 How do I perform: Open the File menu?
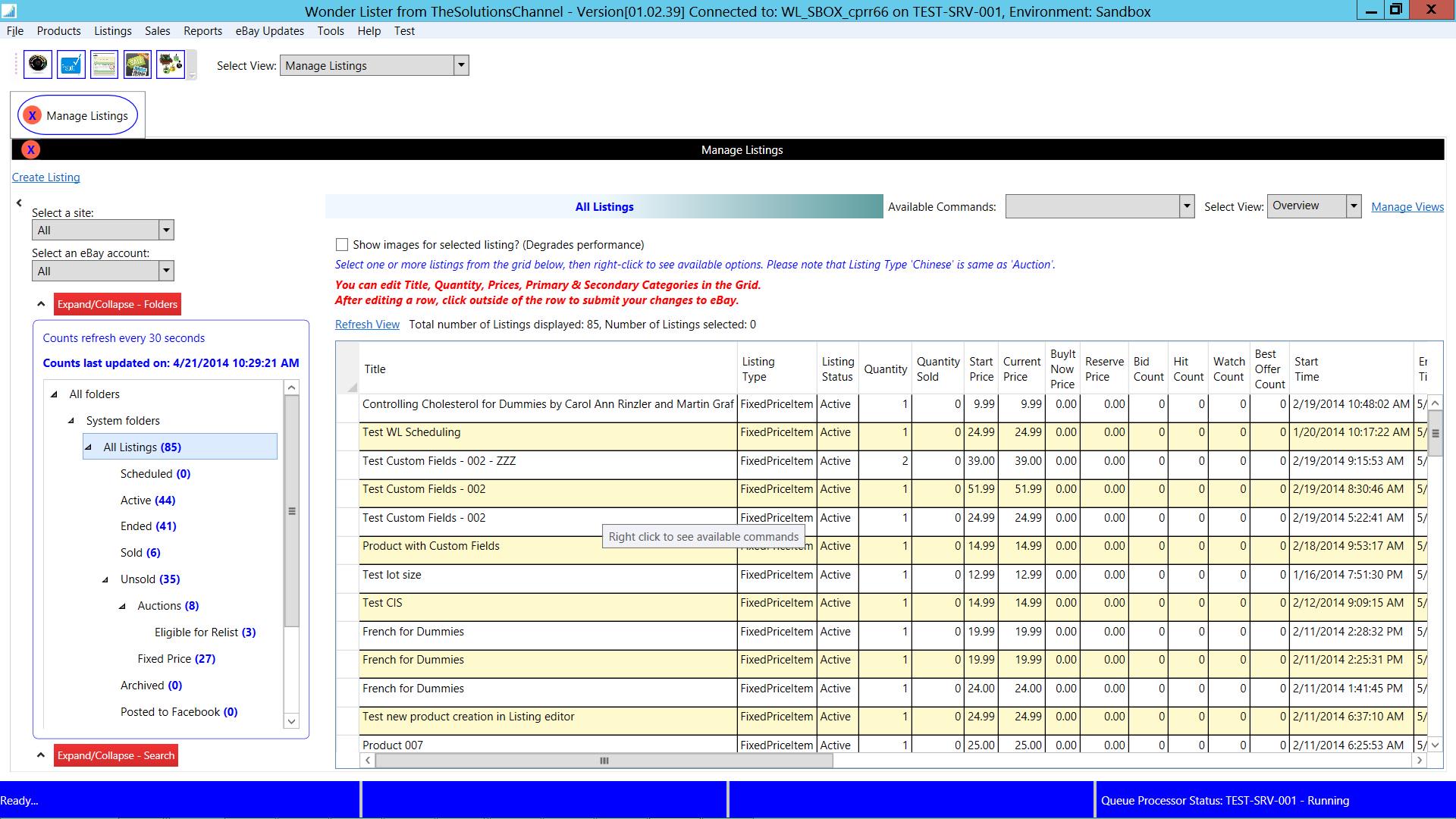(15, 31)
